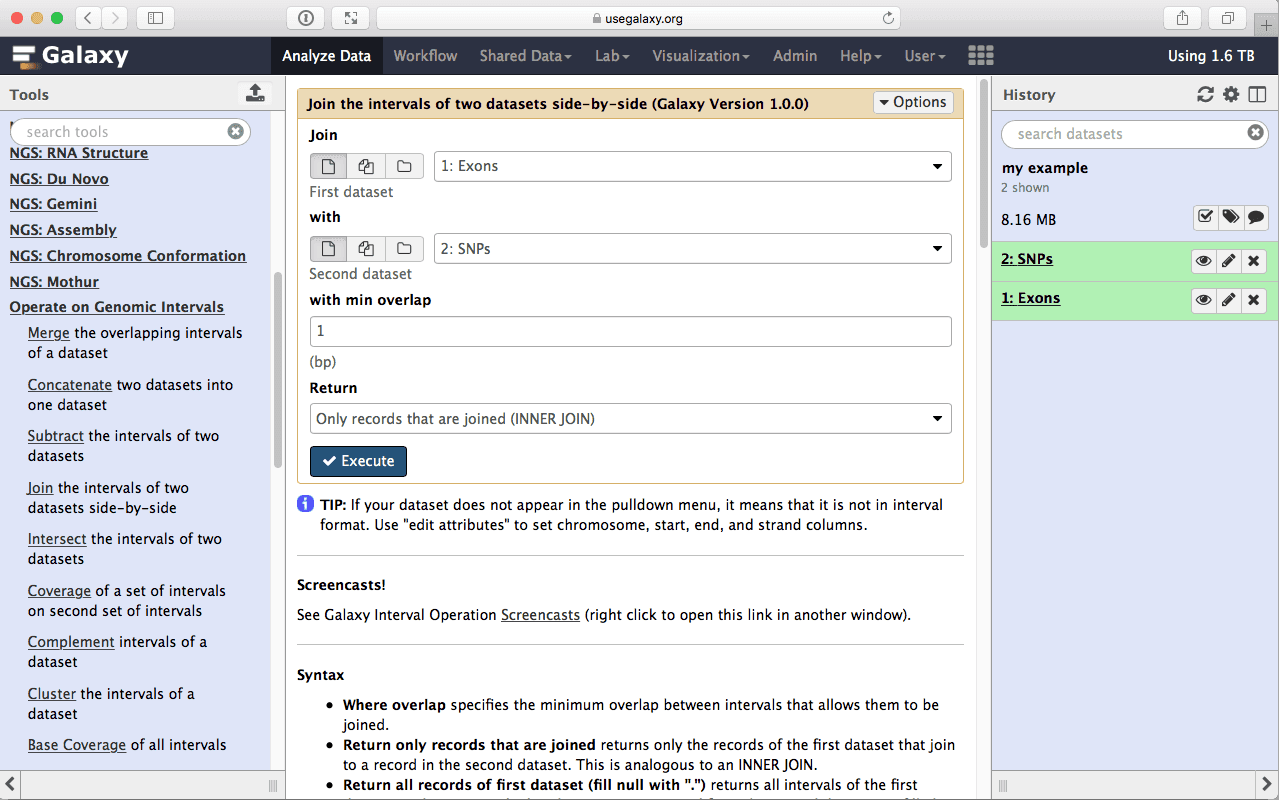Open history options gear icon
This screenshot has height=800, width=1279.
[x=1231, y=95]
